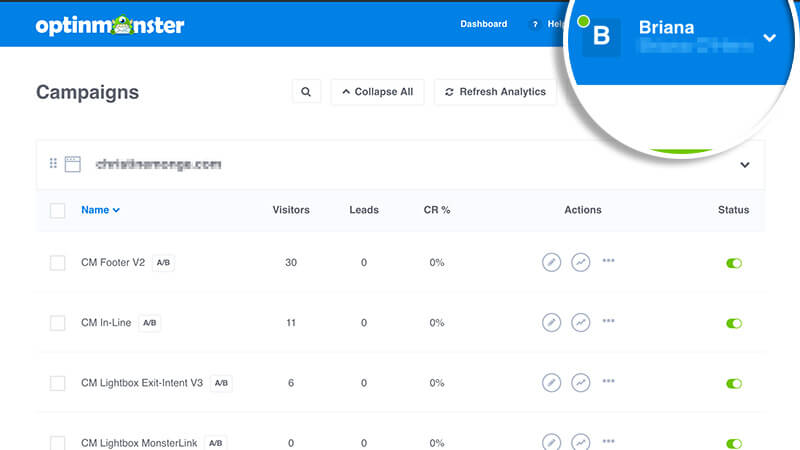The height and width of the screenshot is (450, 800).
Task: Click the Refresh Analytics button
Action: (x=495, y=92)
